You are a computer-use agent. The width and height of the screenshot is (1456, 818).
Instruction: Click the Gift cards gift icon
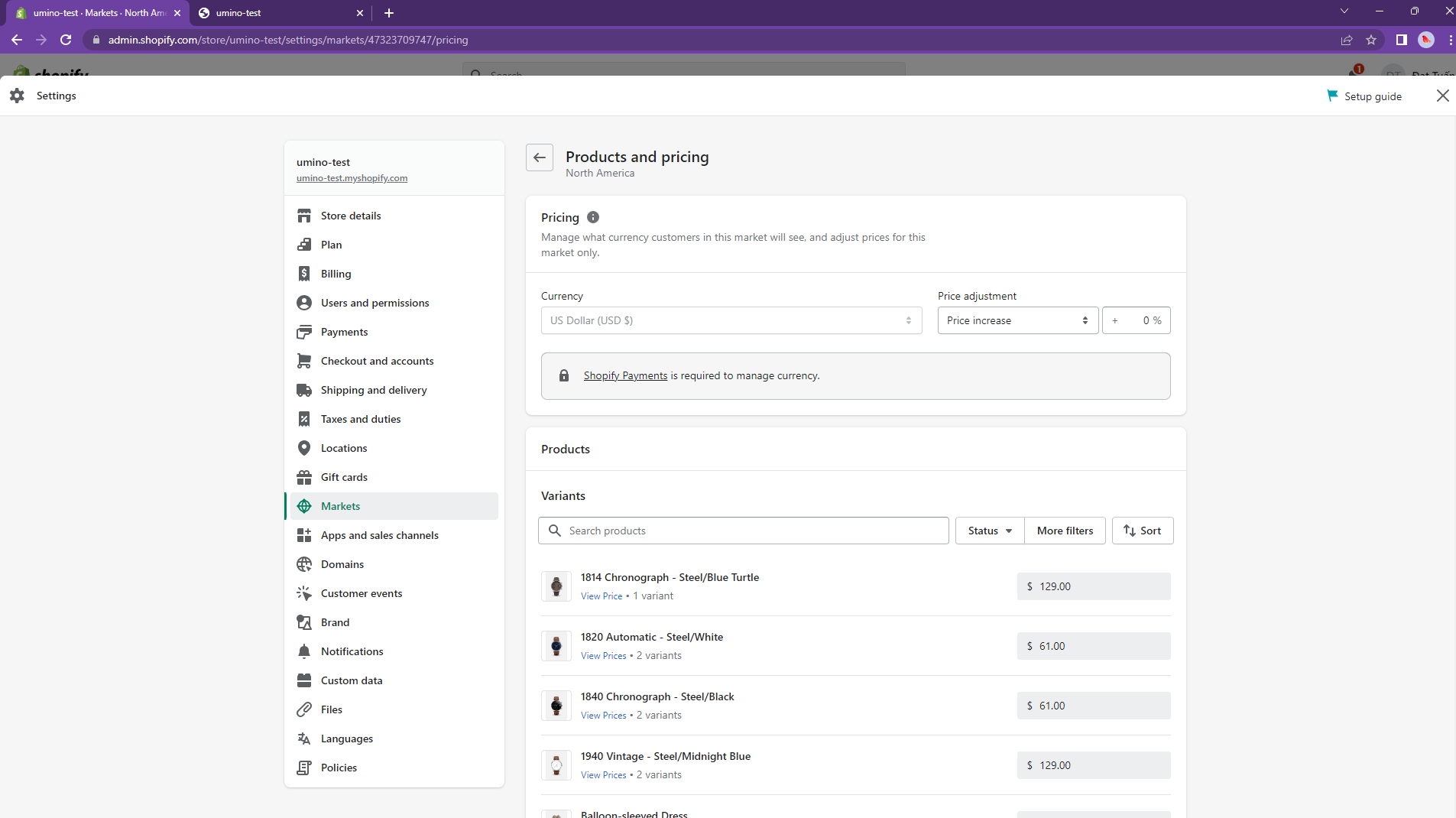click(304, 477)
